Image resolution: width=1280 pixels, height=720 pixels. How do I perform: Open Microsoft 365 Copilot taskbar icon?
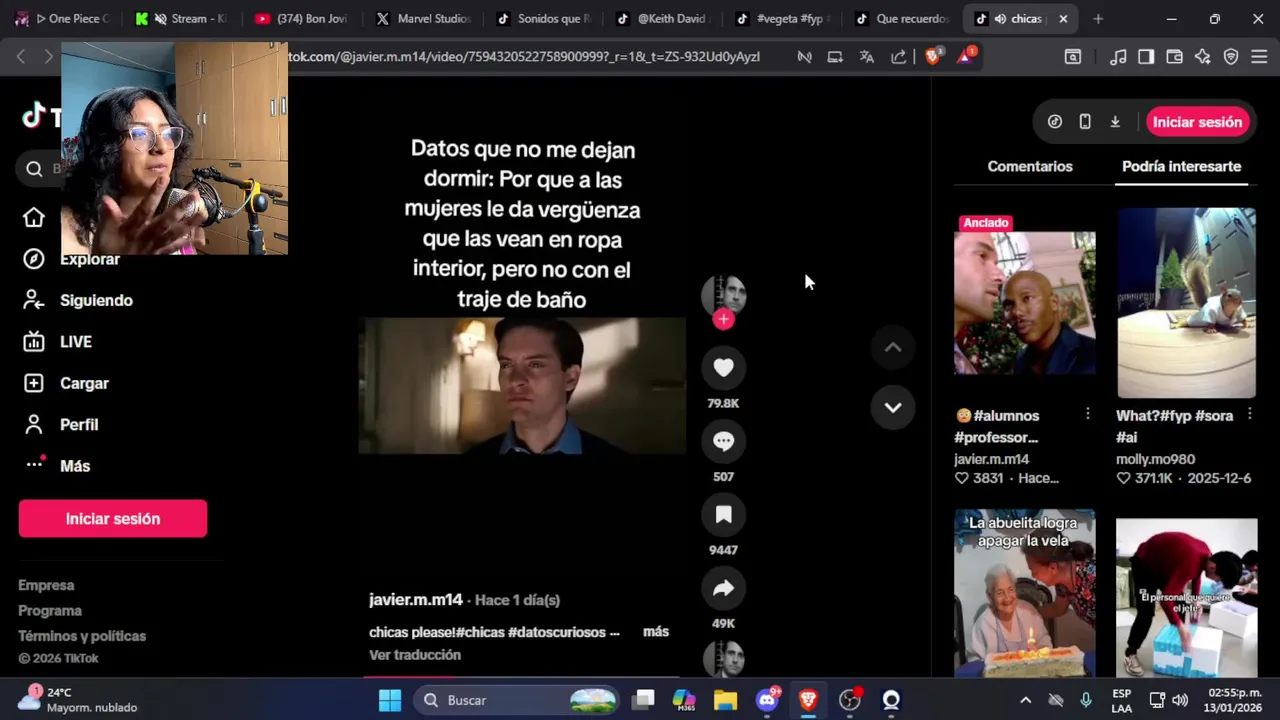(684, 700)
